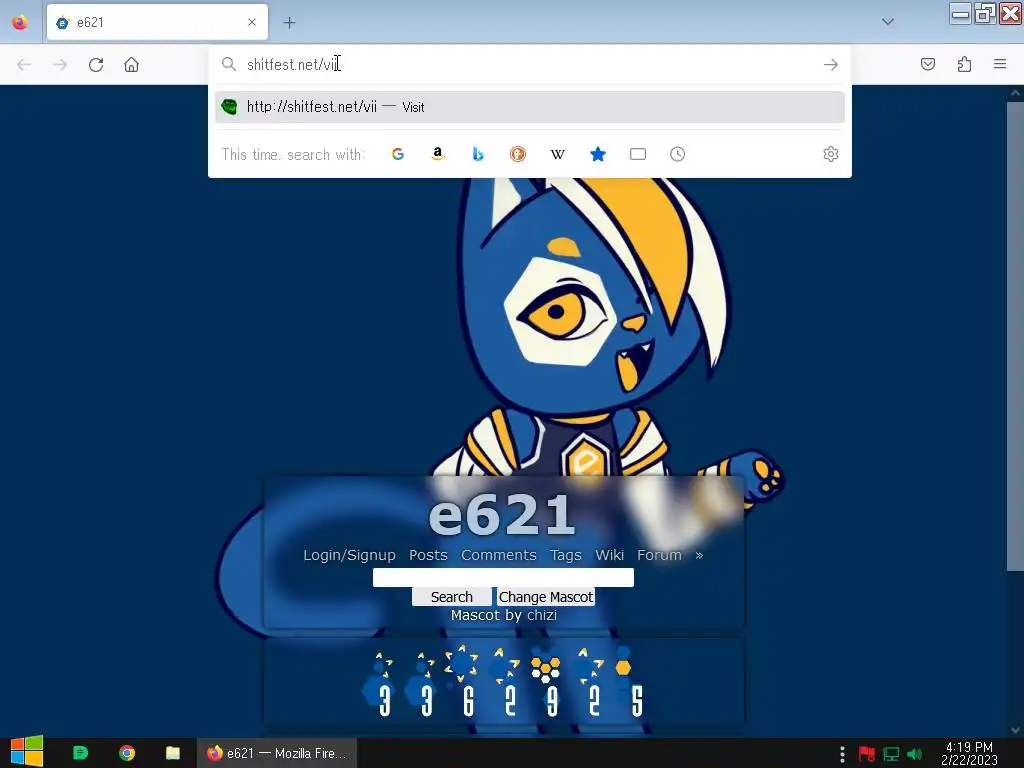Click the Firefox View icon
This screenshot has height=768, width=1024.
point(20,22)
